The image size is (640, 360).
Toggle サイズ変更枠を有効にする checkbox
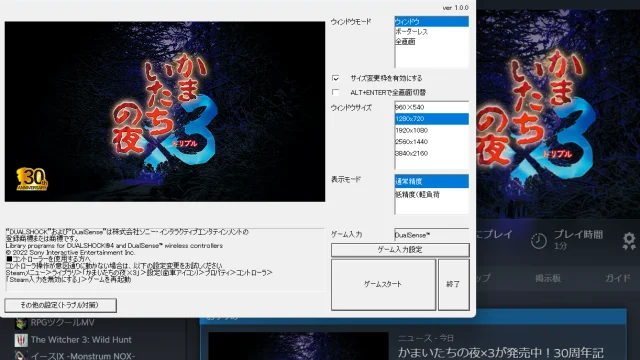[336, 78]
